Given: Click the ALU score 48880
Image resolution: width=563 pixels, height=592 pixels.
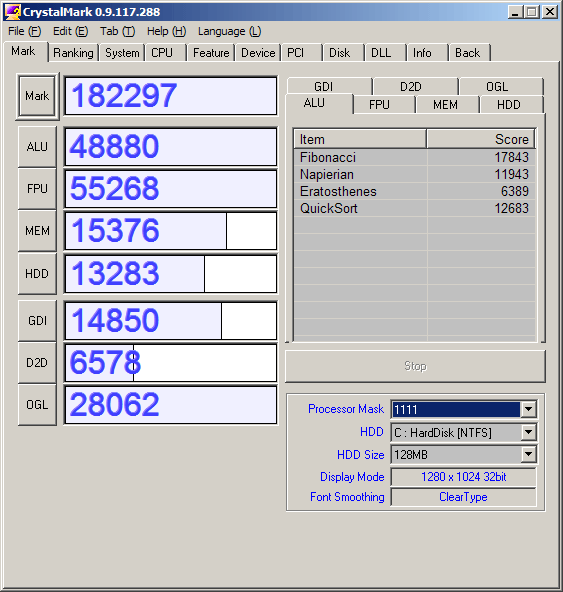Looking at the screenshot, I should pyautogui.click(x=171, y=147).
